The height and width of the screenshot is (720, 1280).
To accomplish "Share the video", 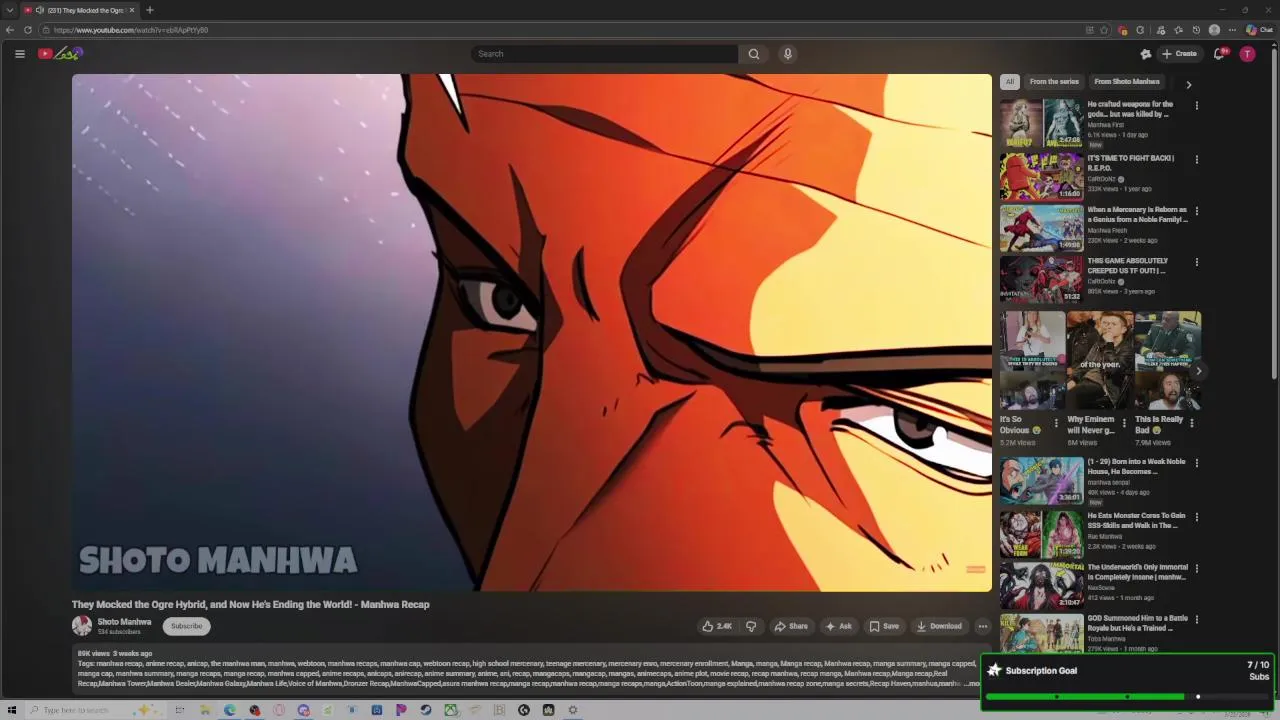I will click(x=791, y=626).
